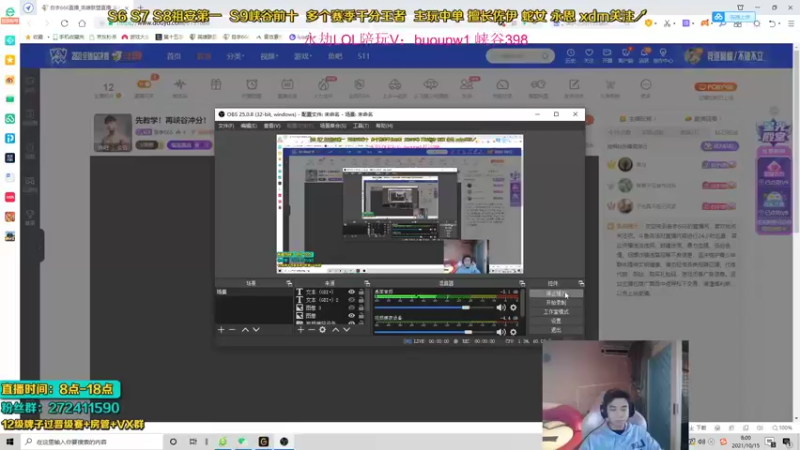Go to browser home page
Image resolution: width=800 pixels, height=450 pixels.
pos(82,23)
